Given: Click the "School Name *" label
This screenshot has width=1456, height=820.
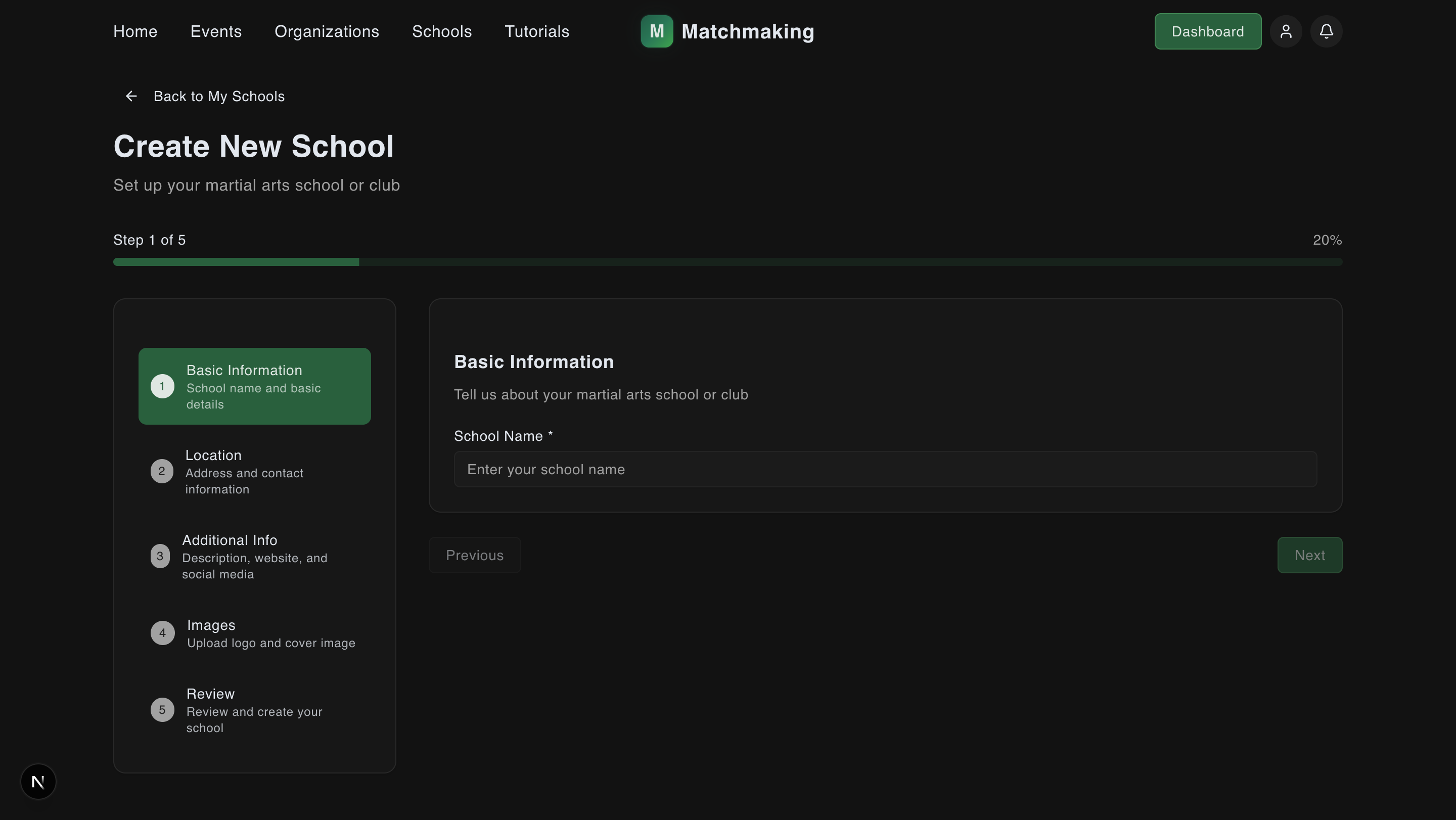Looking at the screenshot, I should [x=503, y=436].
